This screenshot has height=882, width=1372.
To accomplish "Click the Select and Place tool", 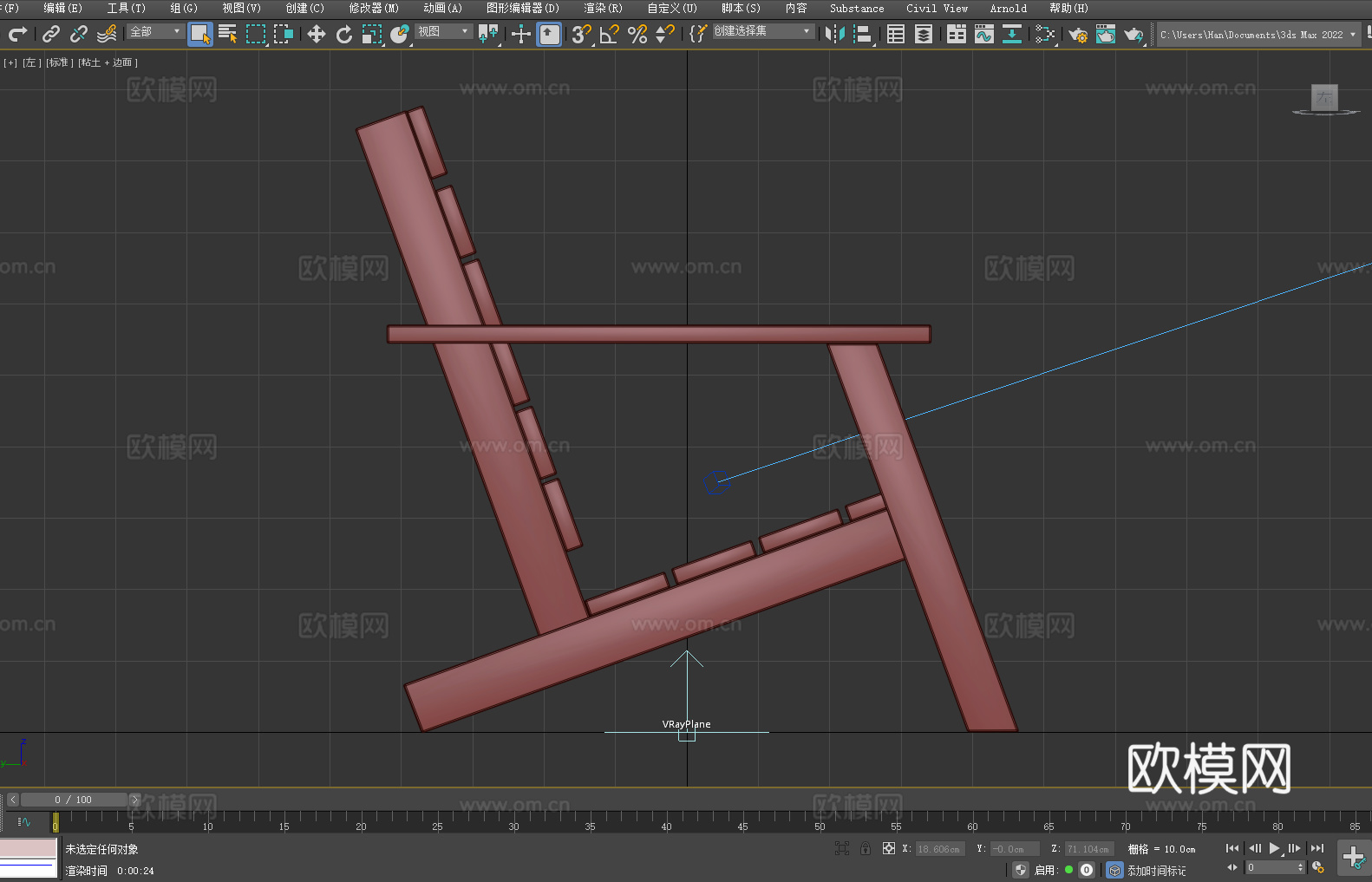I will [x=400, y=34].
